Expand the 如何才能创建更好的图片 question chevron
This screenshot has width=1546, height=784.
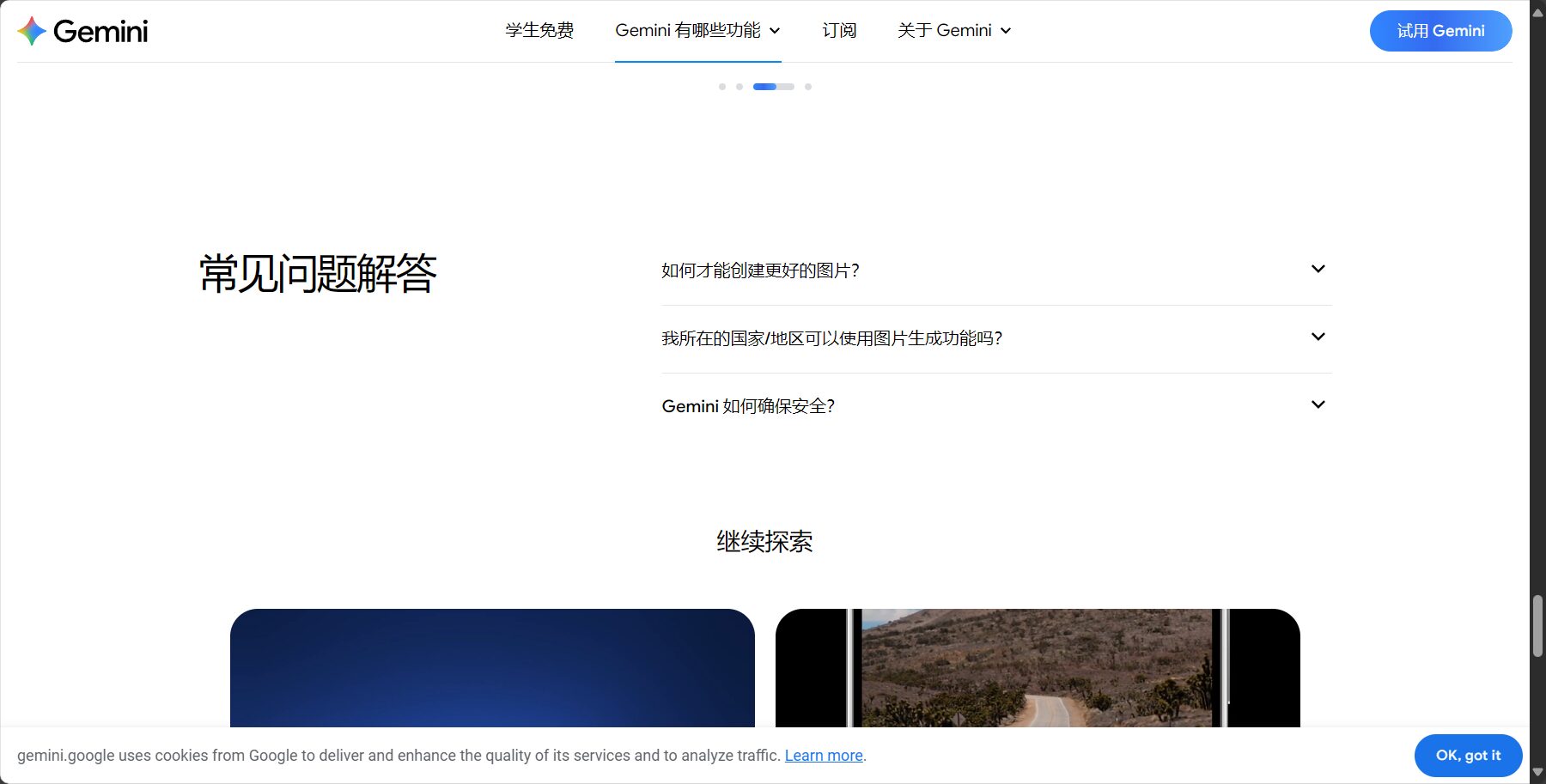pyautogui.click(x=1318, y=269)
